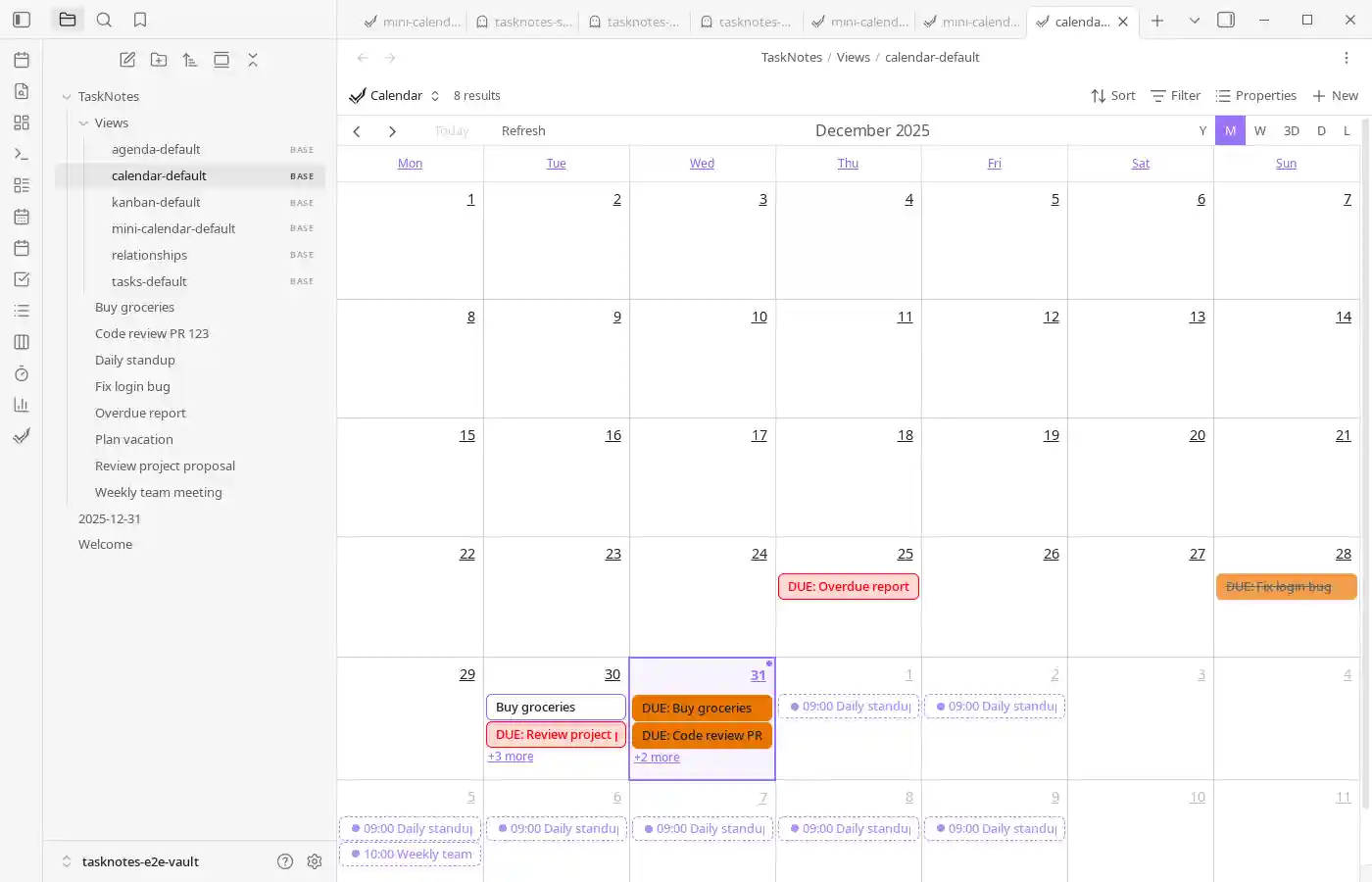Open the kanban board columns icon in ribbon
Image resolution: width=1372 pixels, height=882 pixels.
coord(22,342)
